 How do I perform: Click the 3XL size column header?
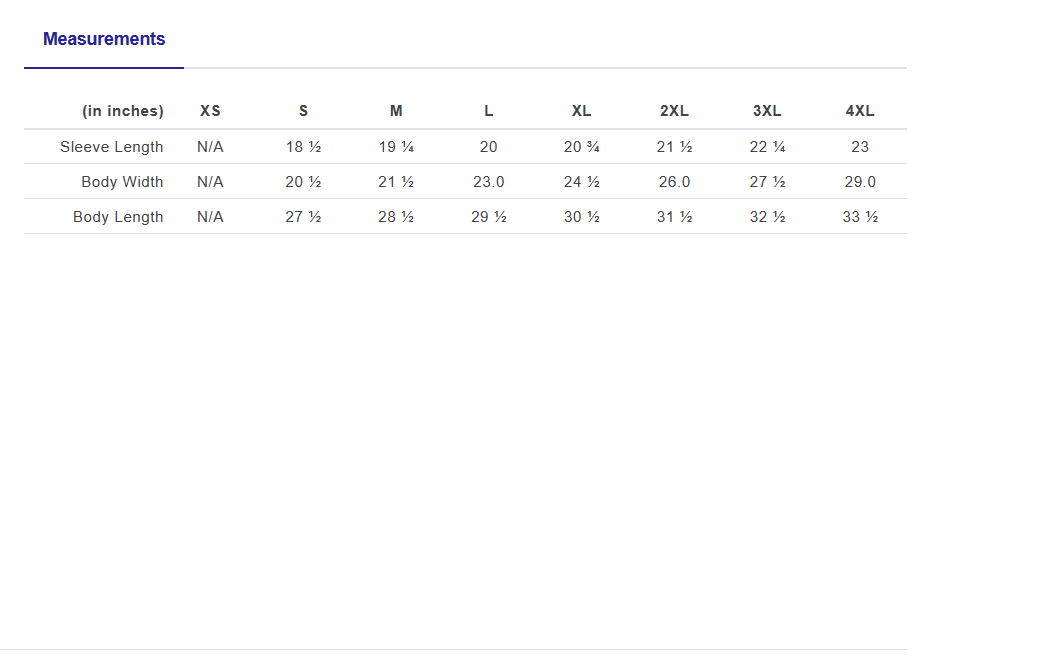[x=767, y=111]
